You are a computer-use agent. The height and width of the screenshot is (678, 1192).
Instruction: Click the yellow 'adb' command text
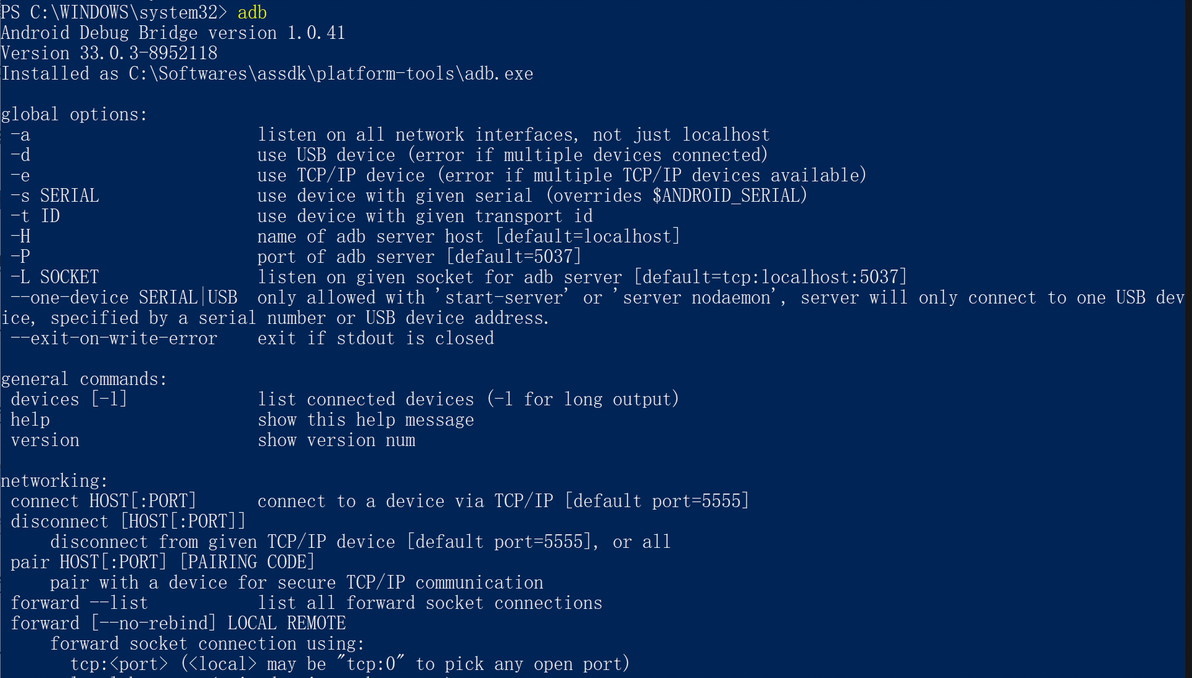pyautogui.click(x=252, y=12)
